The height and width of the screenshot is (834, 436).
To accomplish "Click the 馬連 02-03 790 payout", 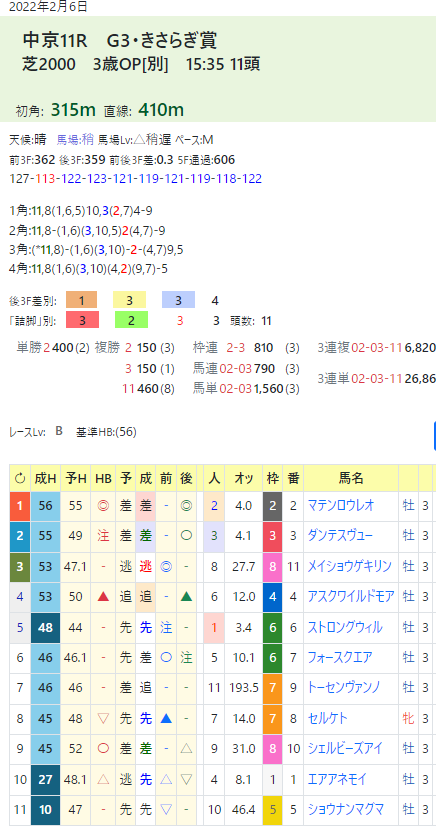I will (246, 368).
